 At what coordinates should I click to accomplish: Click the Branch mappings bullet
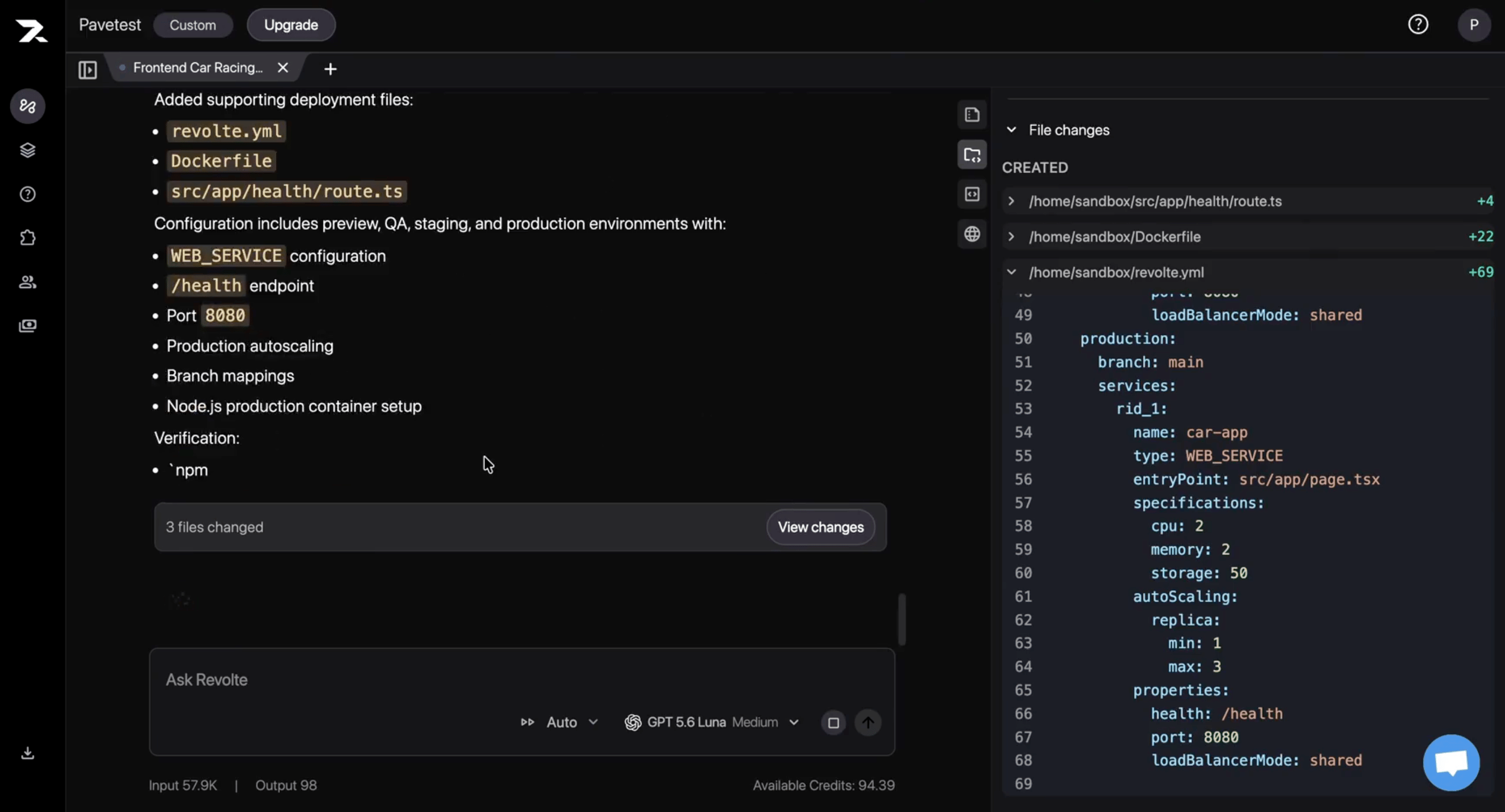tap(230, 376)
